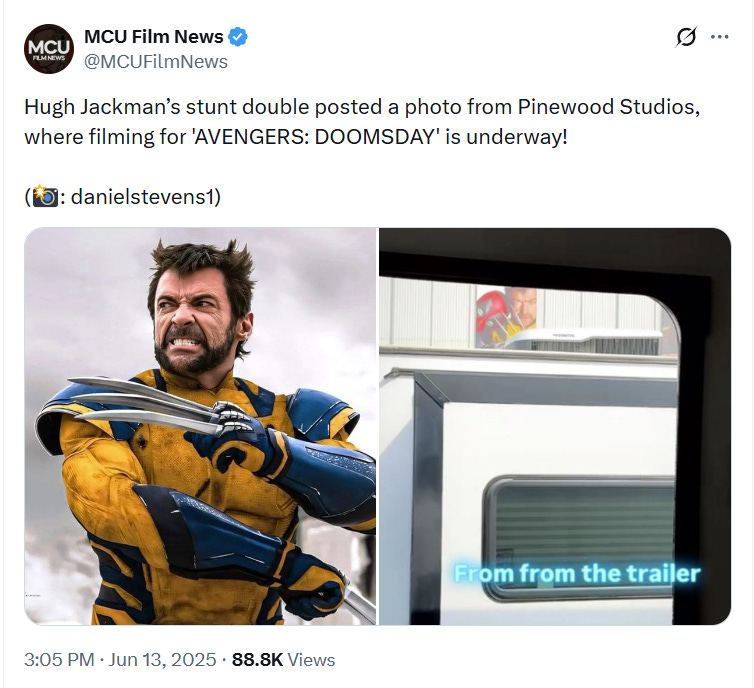Click the camera emoji in the credit line
Viewport: 754px width, 688px height.
[x=45, y=196]
